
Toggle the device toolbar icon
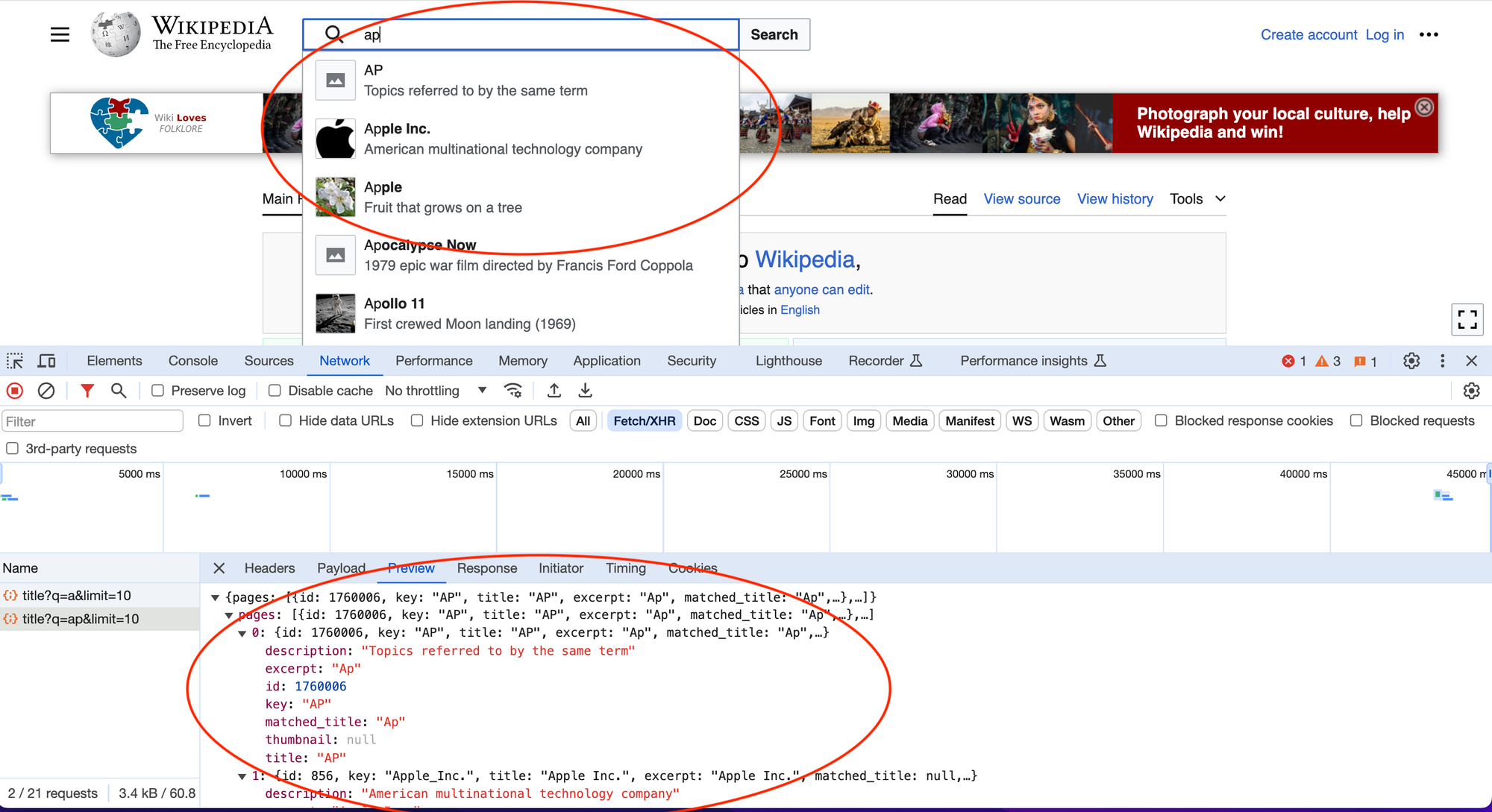click(x=47, y=361)
